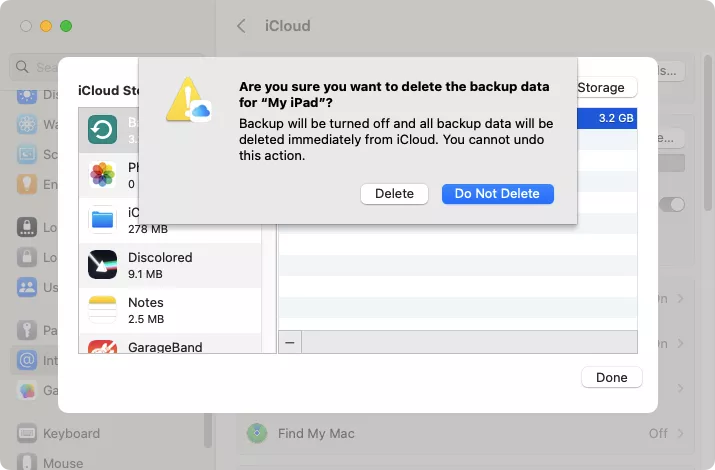Click the Backups icon in storage list
Screen dimensions: 715x470
coord(103,130)
